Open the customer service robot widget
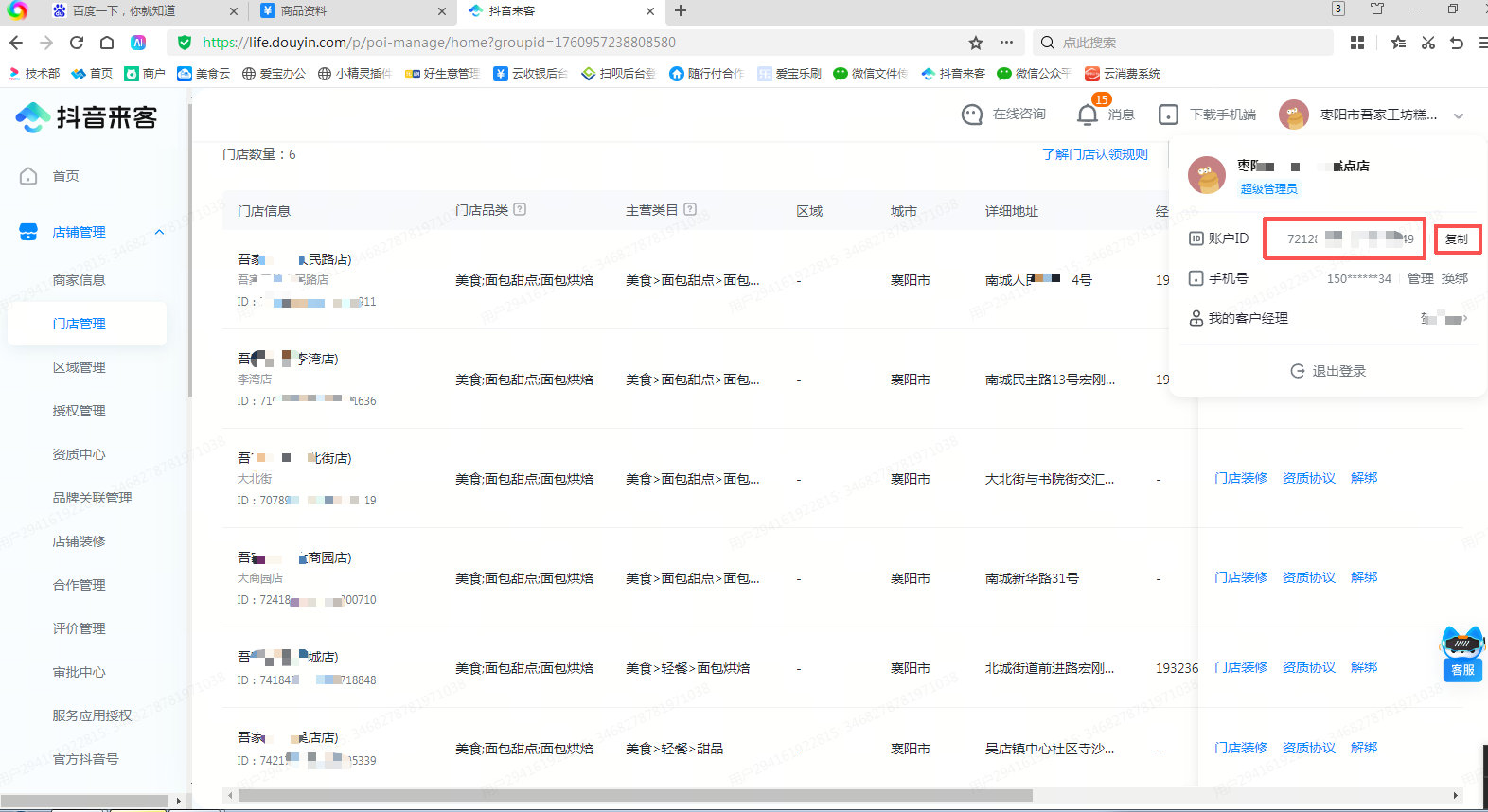 click(x=1461, y=652)
